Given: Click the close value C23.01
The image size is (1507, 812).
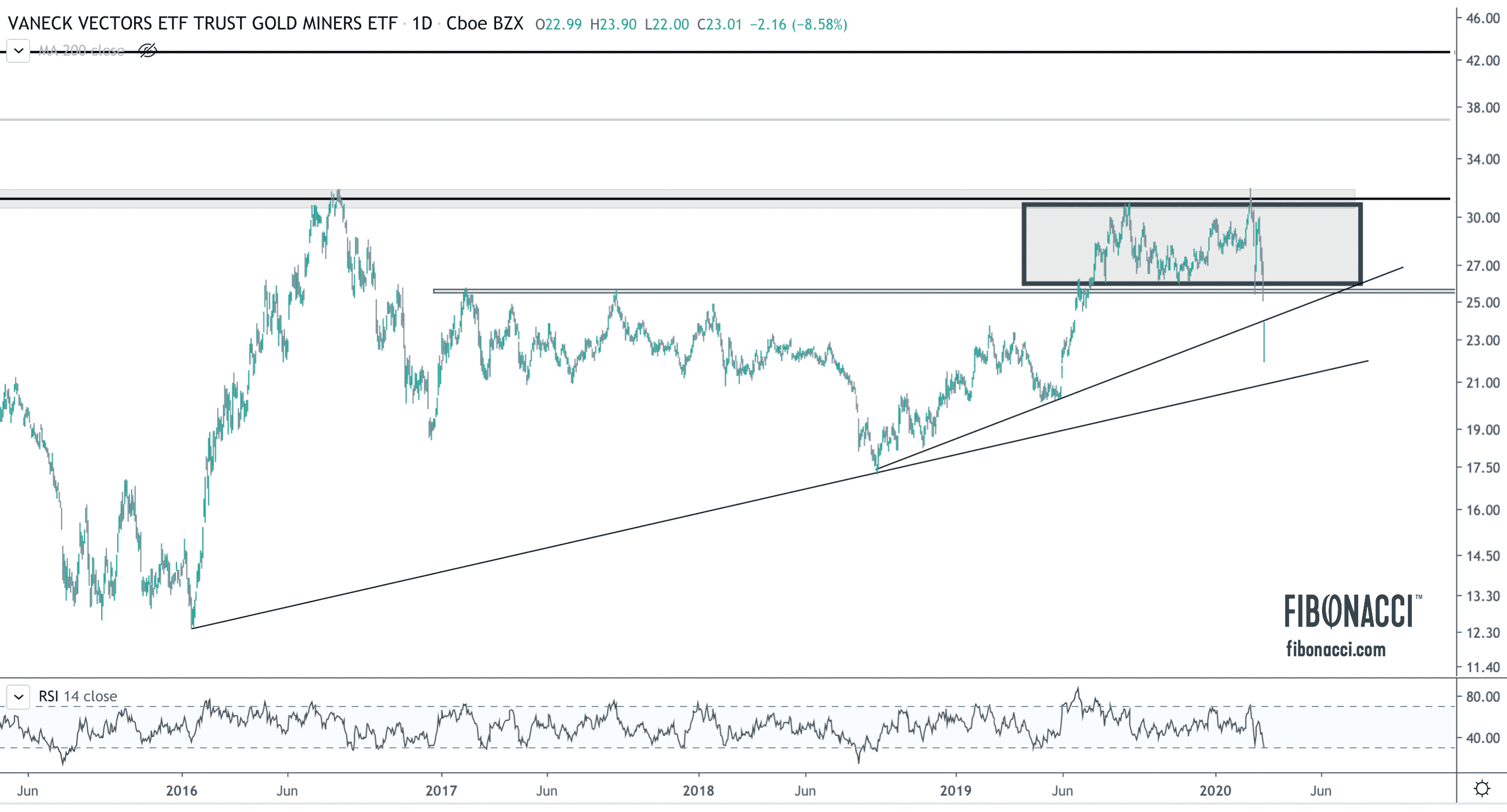Looking at the screenshot, I should click(x=719, y=24).
